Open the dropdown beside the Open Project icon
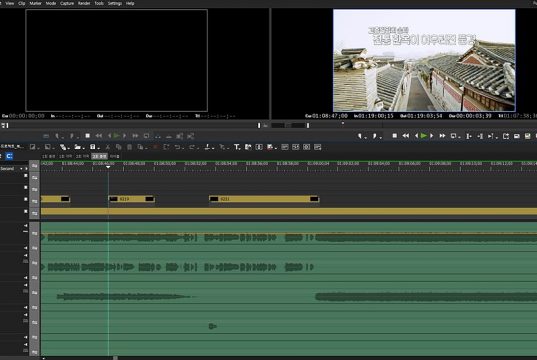 (x=83, y=148)
